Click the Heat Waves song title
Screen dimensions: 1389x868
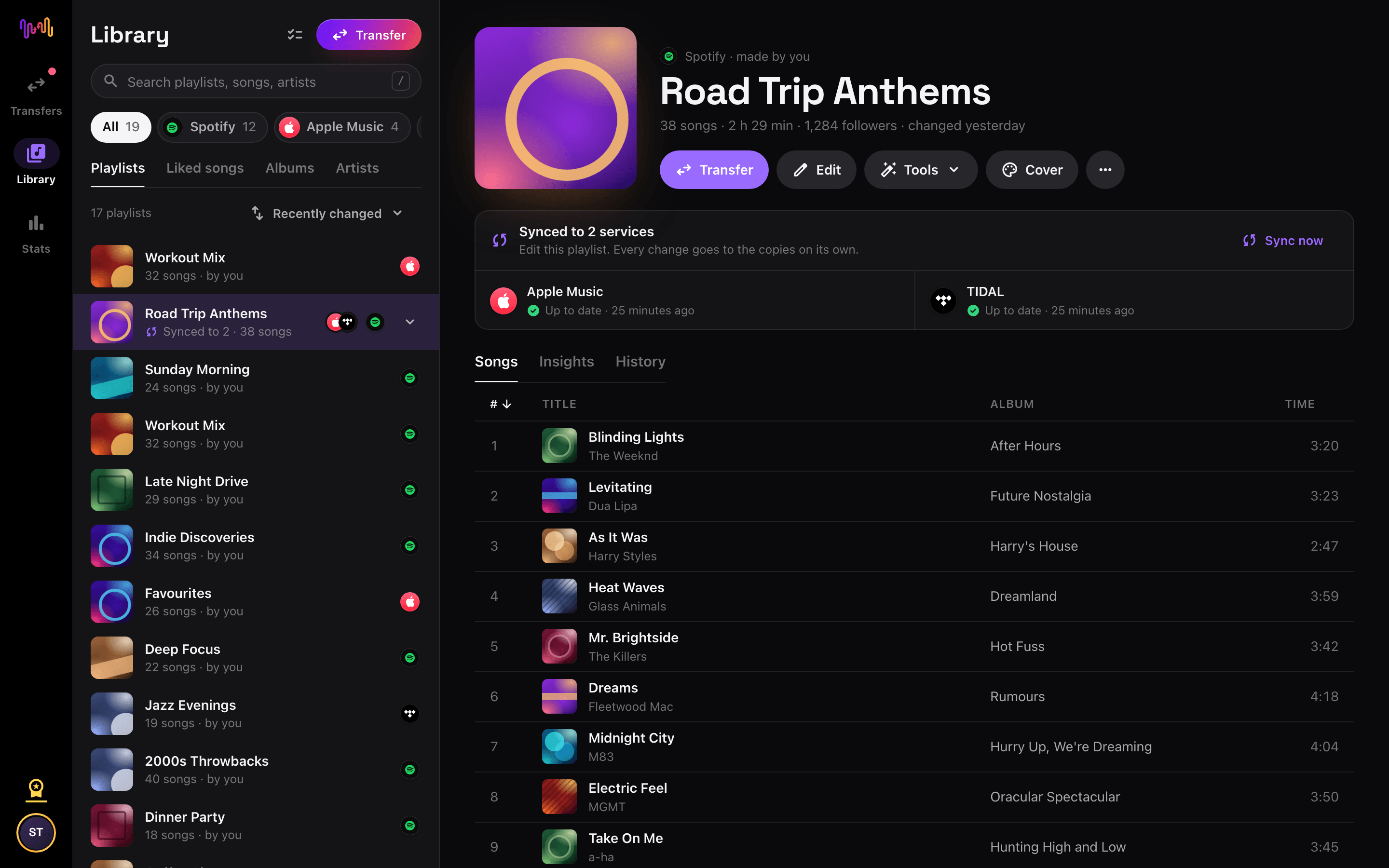(626, 587)
